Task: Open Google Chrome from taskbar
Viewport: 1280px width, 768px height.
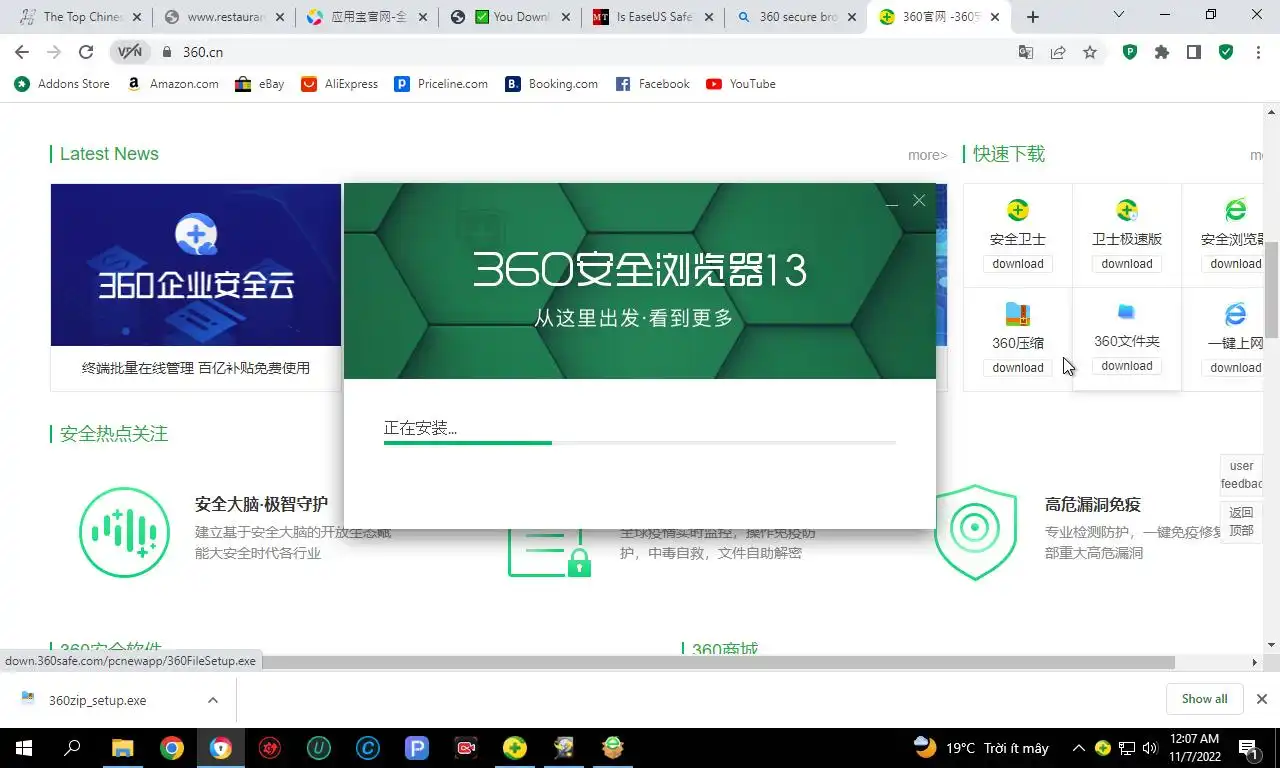Action: pyautogui.click(x=171, y=747)
